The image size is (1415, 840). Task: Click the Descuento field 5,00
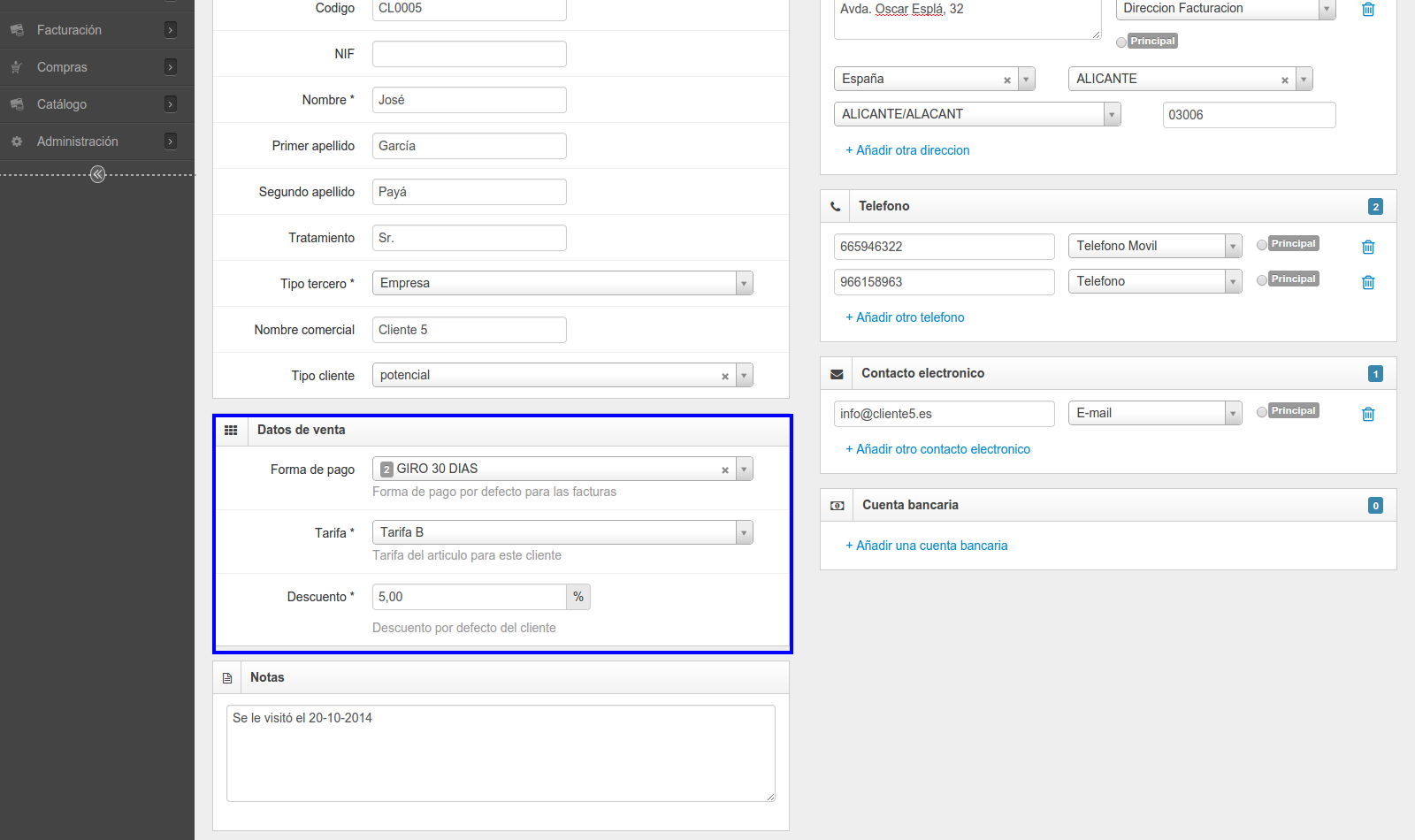point(470,597)
